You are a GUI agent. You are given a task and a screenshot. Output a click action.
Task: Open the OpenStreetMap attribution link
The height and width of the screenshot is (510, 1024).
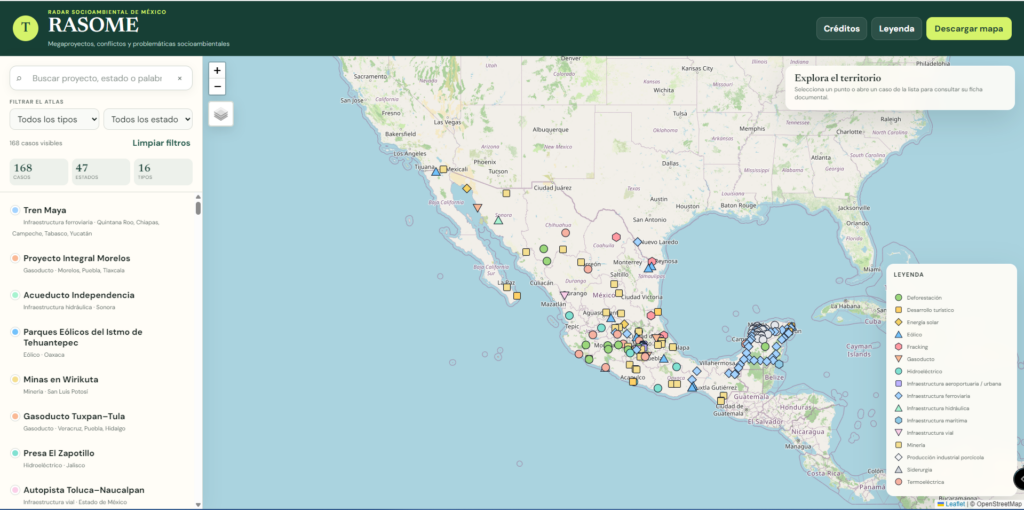997,504
